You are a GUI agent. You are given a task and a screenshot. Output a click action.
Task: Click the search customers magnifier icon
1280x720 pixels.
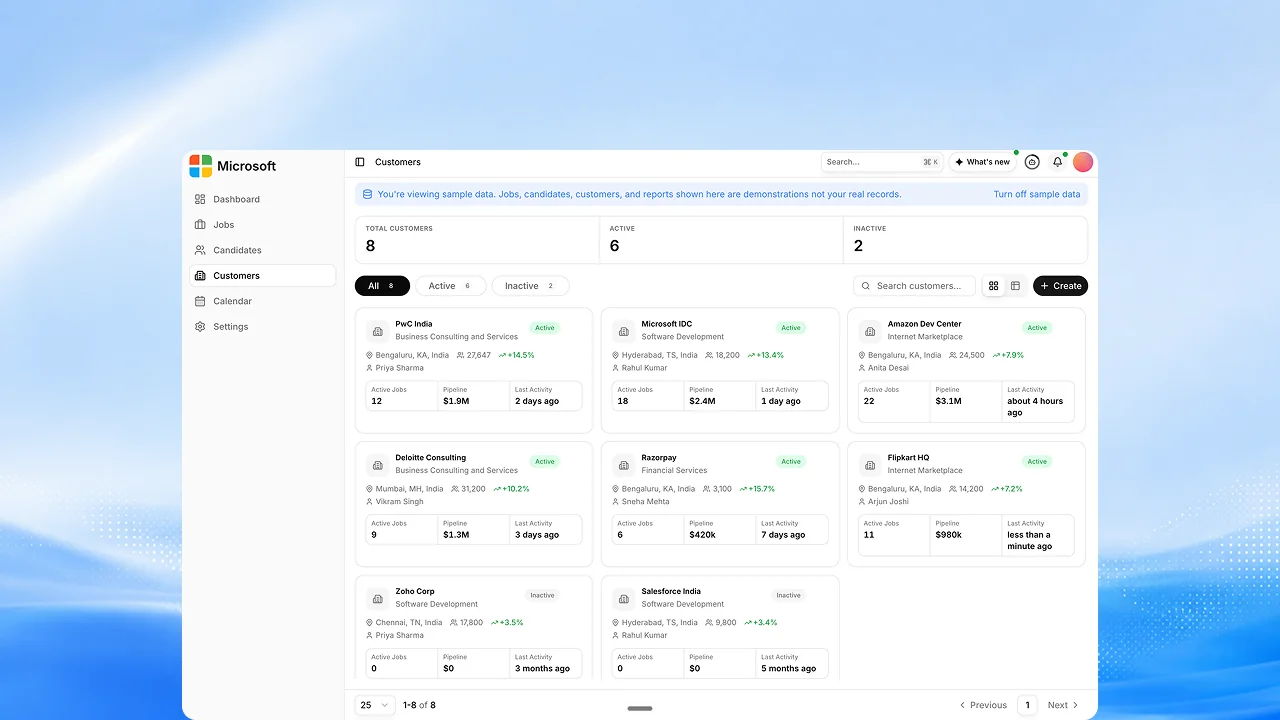(866, 286)
